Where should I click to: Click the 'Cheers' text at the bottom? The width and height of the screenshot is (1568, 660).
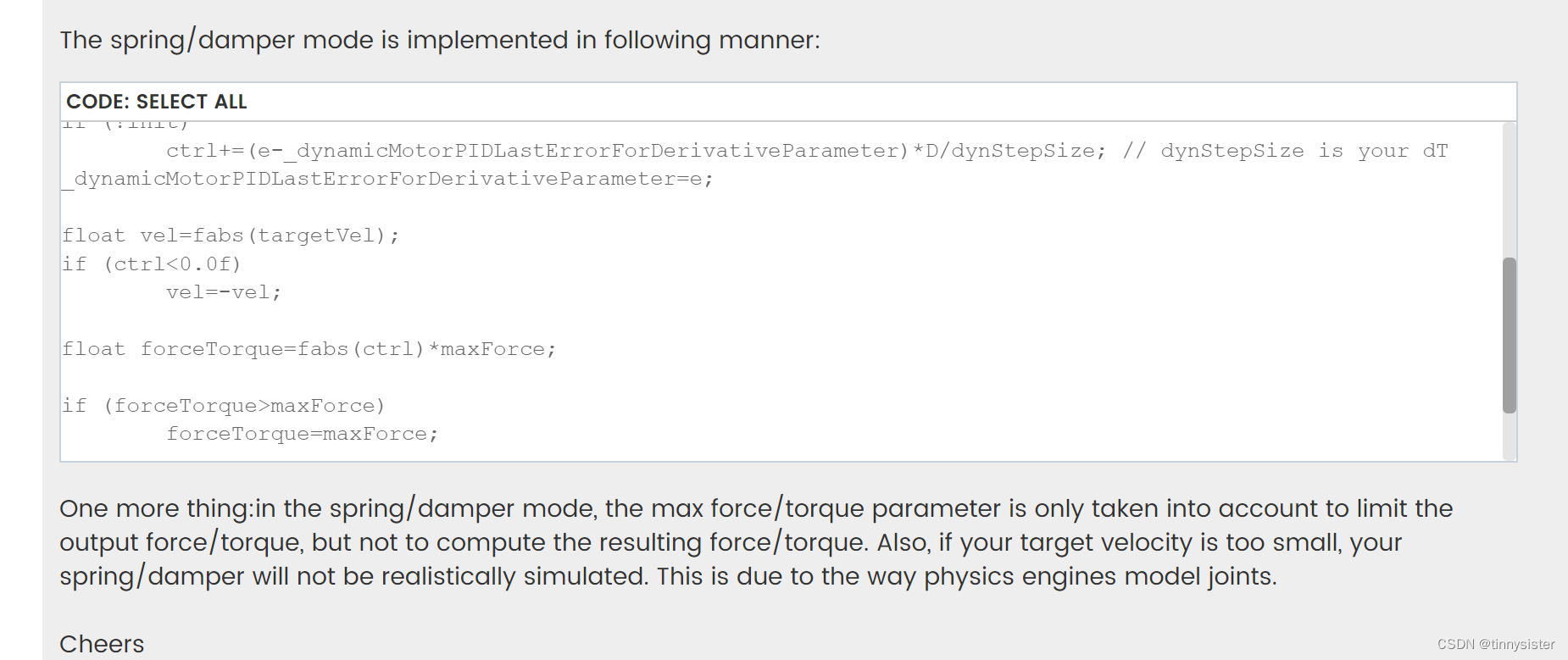(x=102, y=644)
